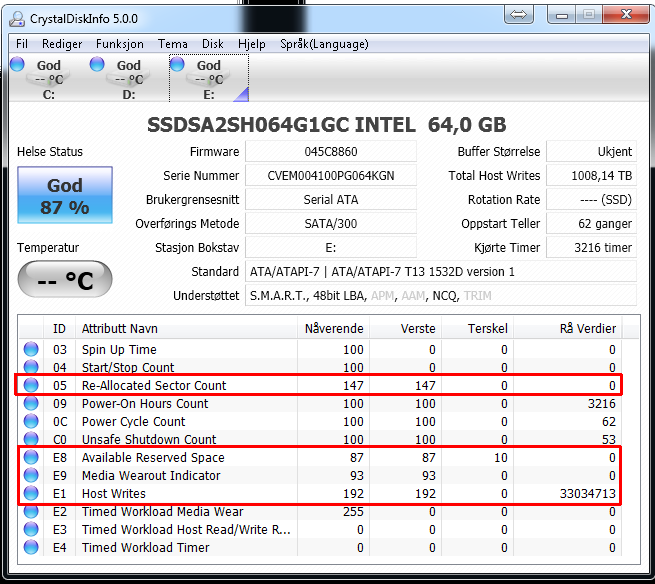
Task: Open the Disk menu
Action: pyautogui.click(x=213, y=44)
